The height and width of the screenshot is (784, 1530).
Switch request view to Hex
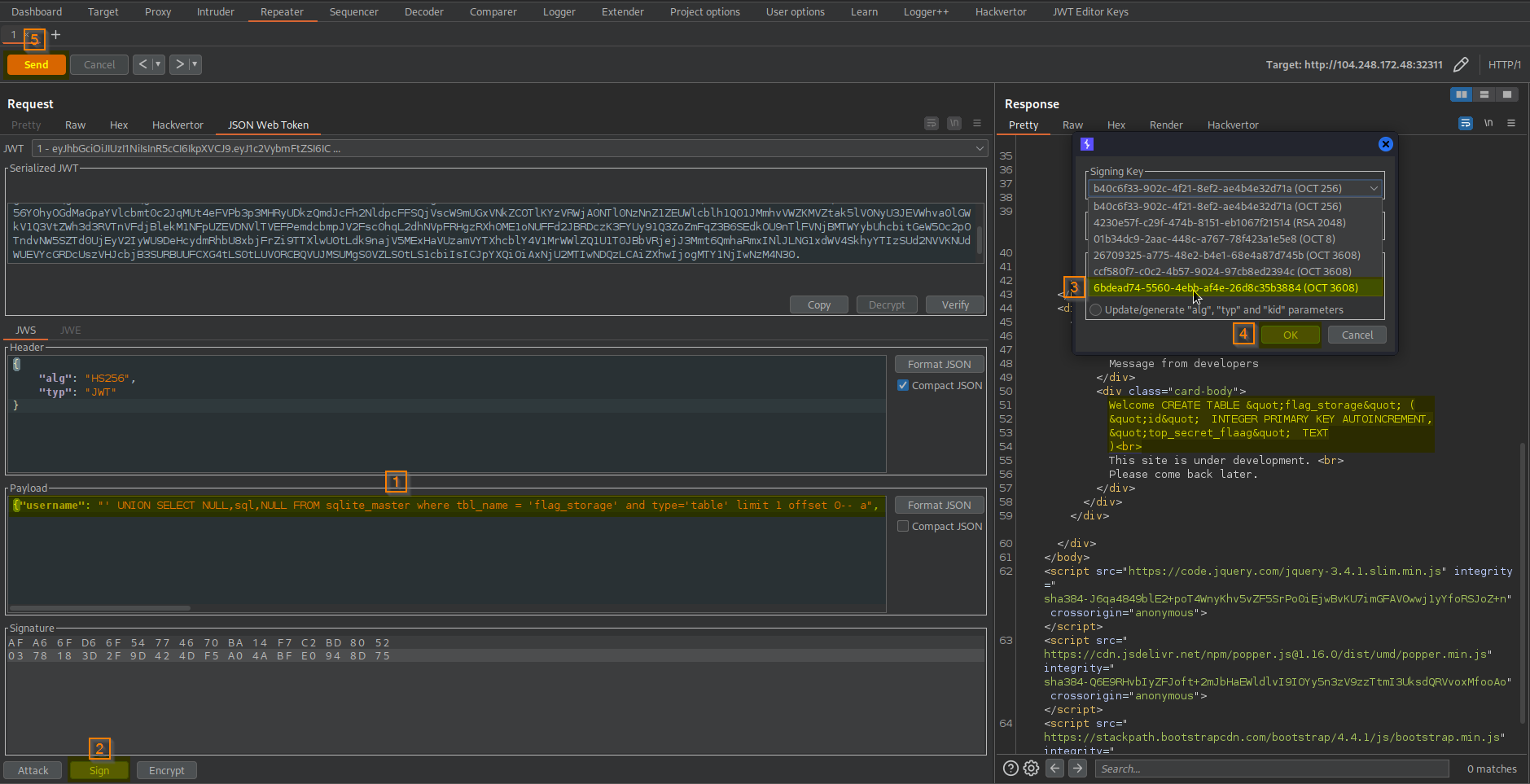[119, 125]
